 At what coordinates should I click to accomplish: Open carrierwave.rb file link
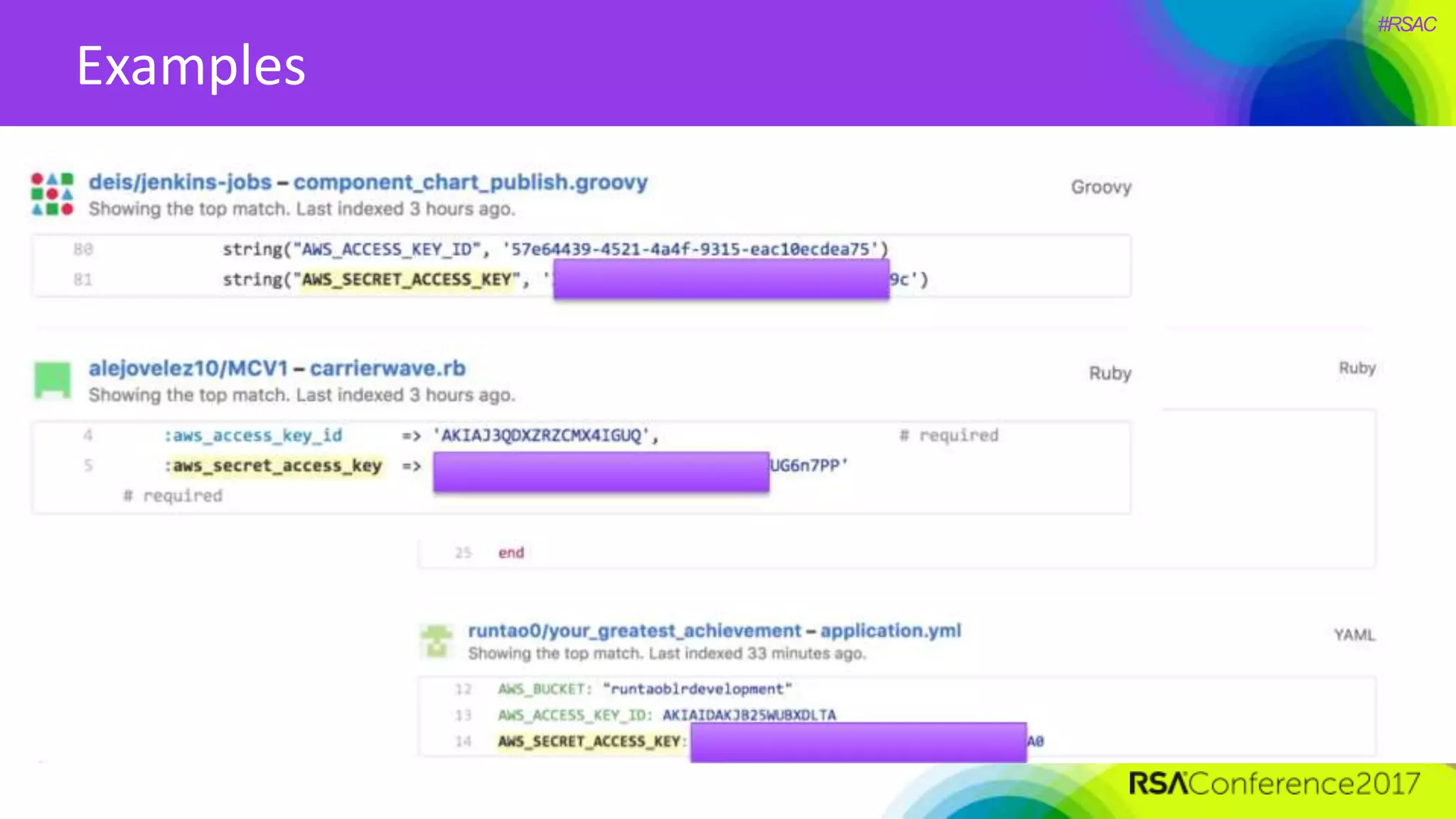[387, 368]
